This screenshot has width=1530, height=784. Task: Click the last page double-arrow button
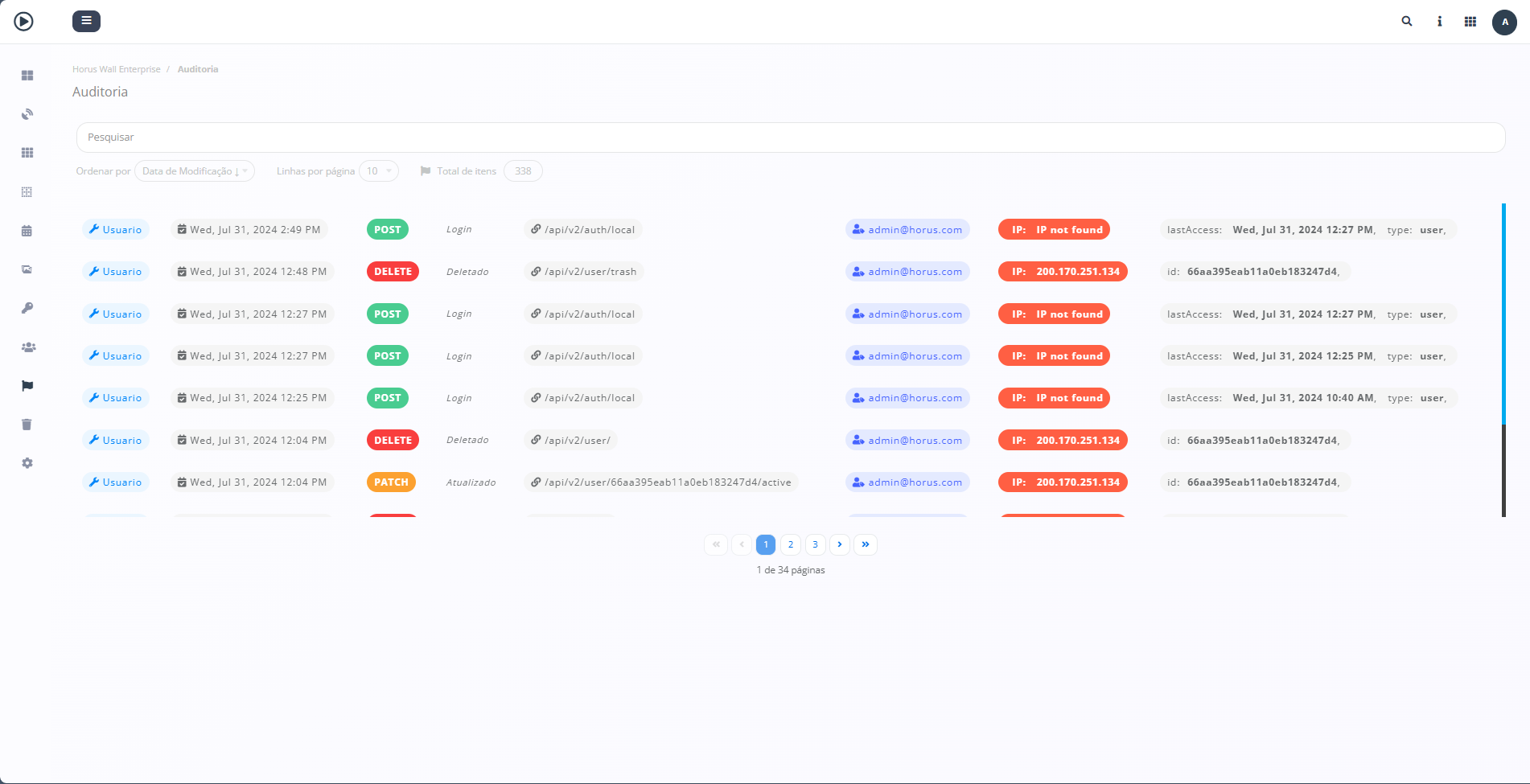(865, 544)
